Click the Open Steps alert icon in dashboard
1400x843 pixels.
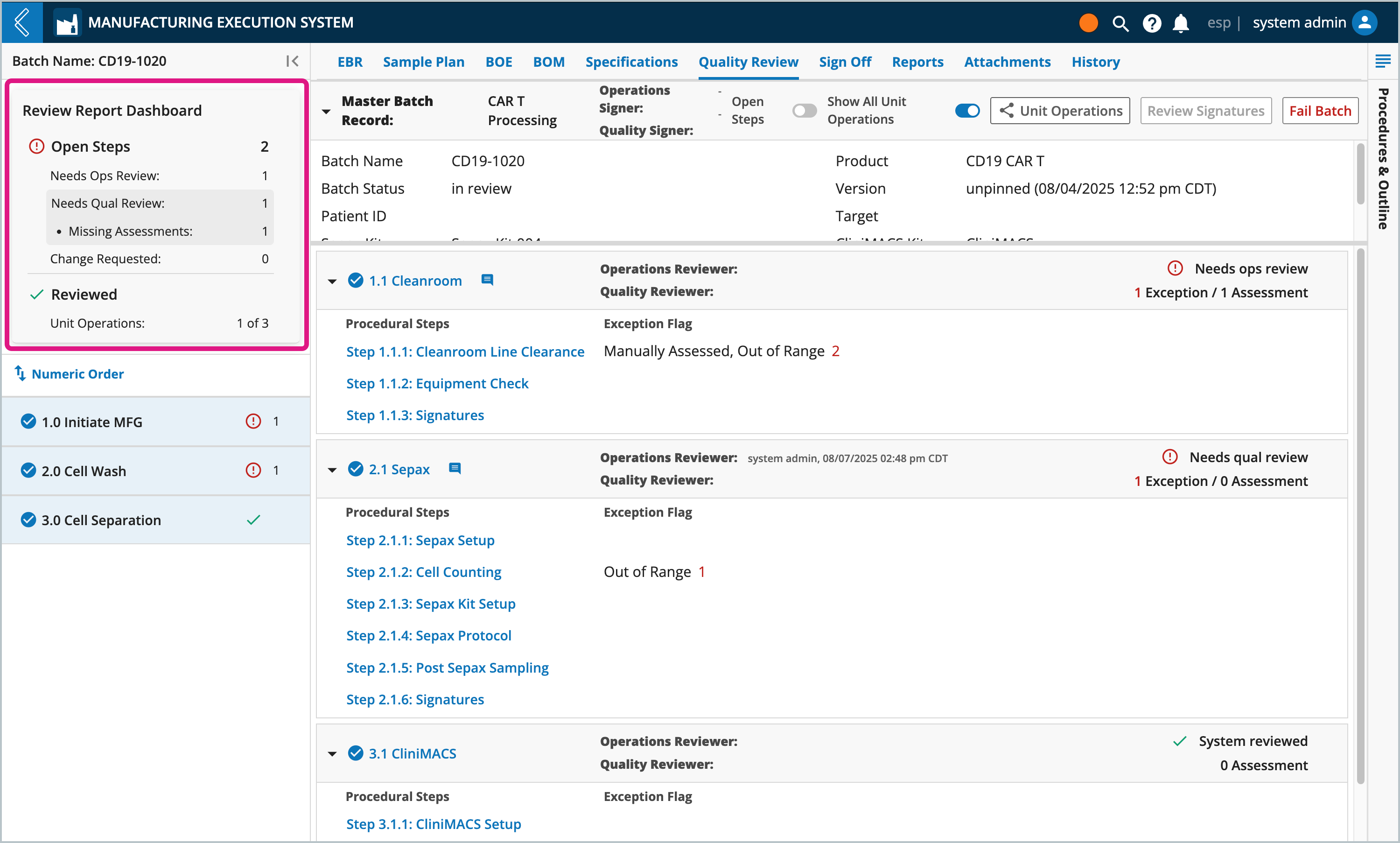point(36,146)
